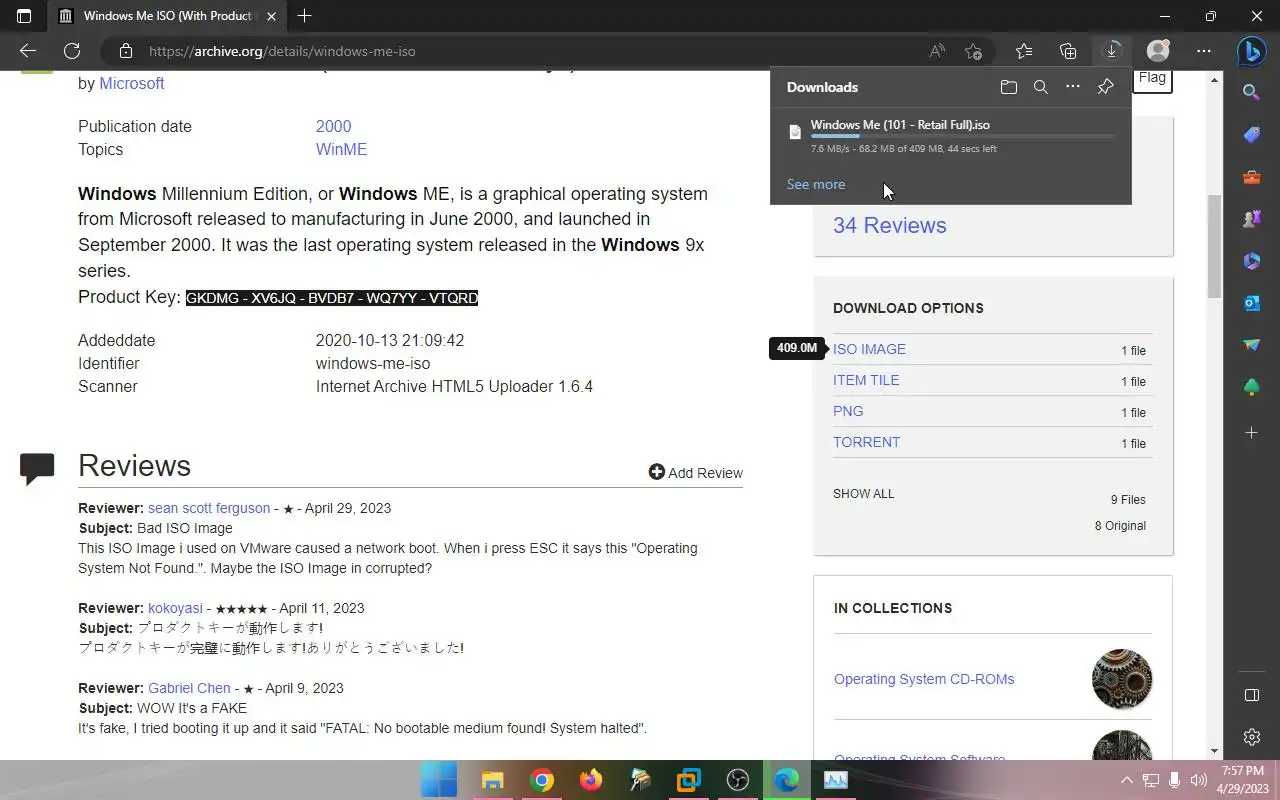Click See more in Downloads
The height and width of the screenshot is (800, 1280).
coord(816,184)
